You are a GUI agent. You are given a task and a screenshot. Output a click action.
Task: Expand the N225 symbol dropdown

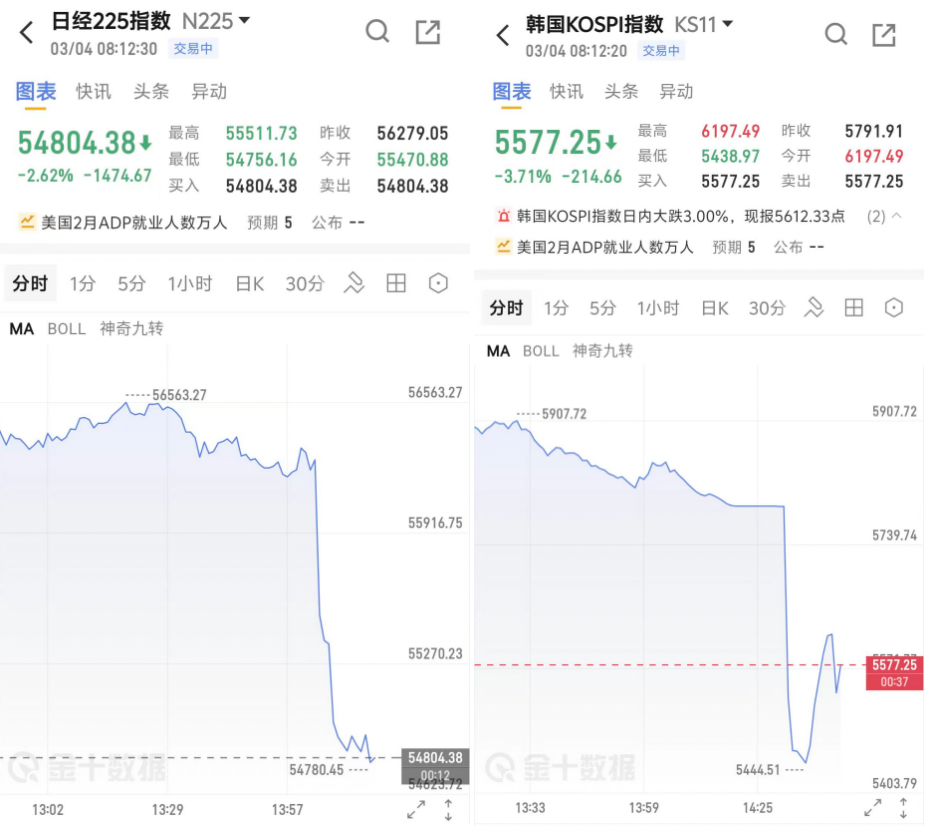[x=245, y=20]
